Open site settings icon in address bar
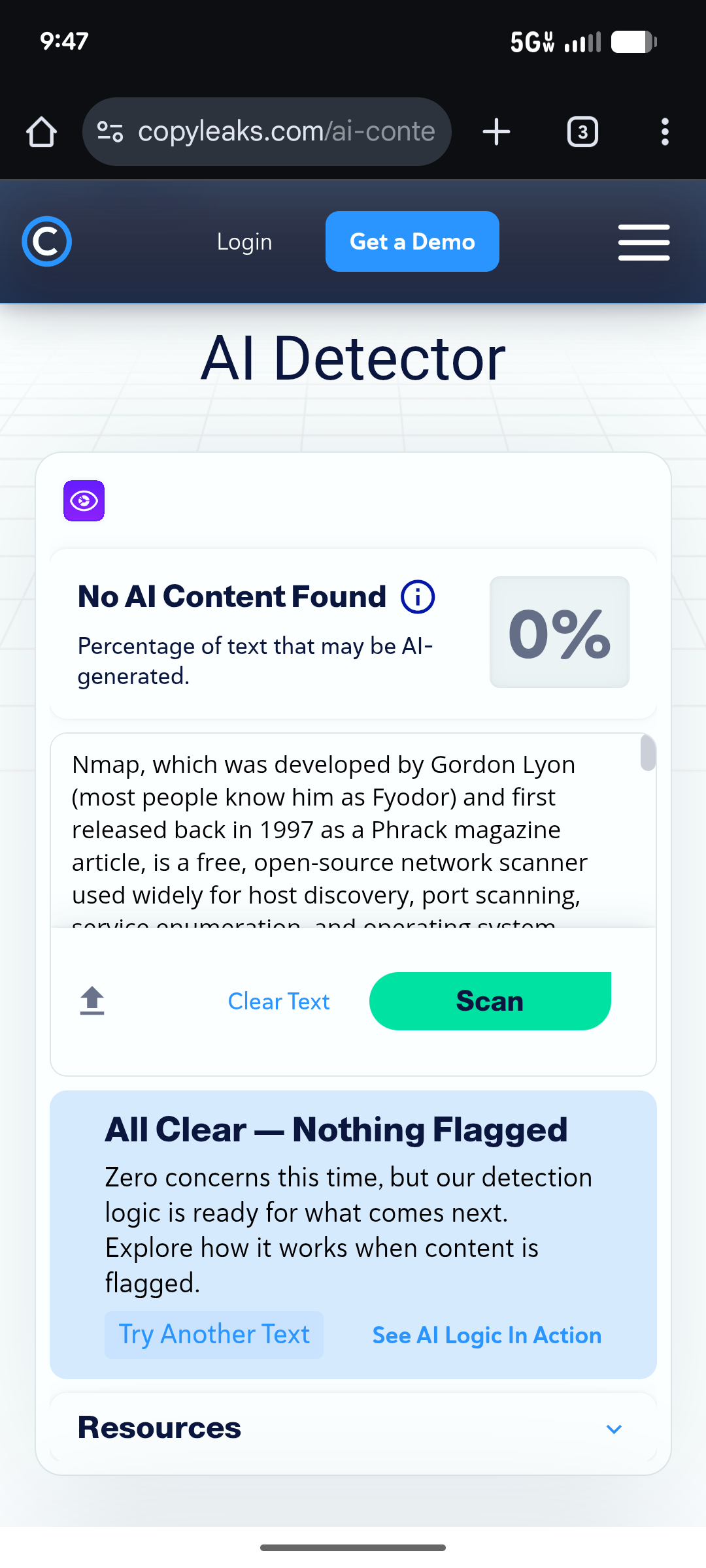706x1568 pixels. click(x=110, y=132)
